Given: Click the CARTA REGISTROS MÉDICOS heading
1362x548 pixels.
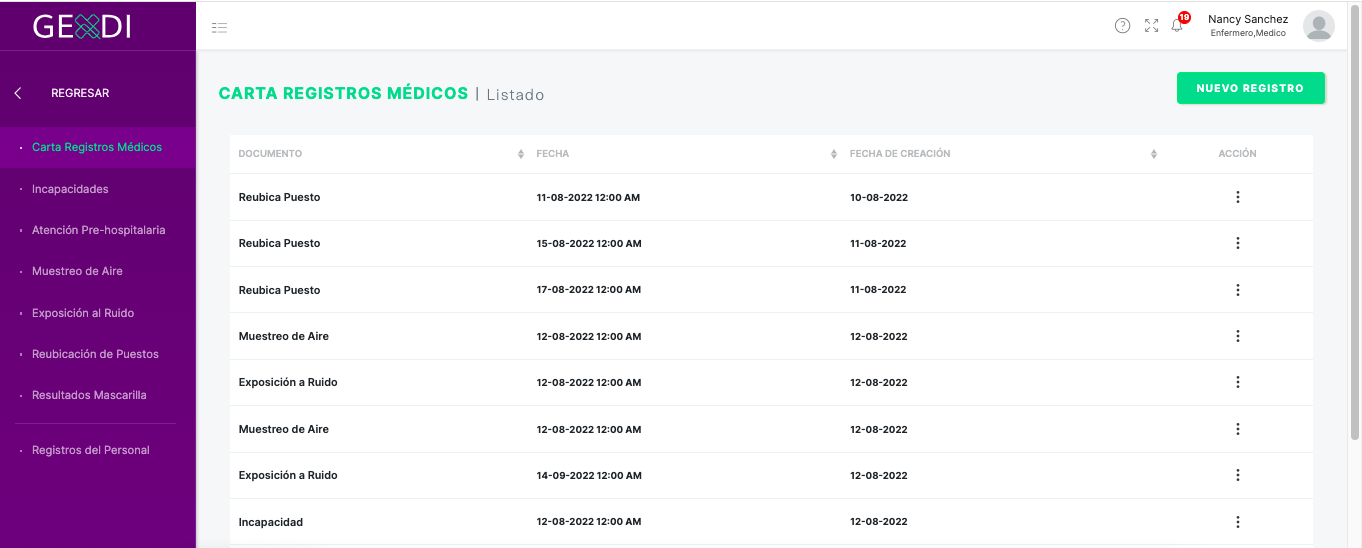Looking at the screenshot, I should (x=343, y=93).
